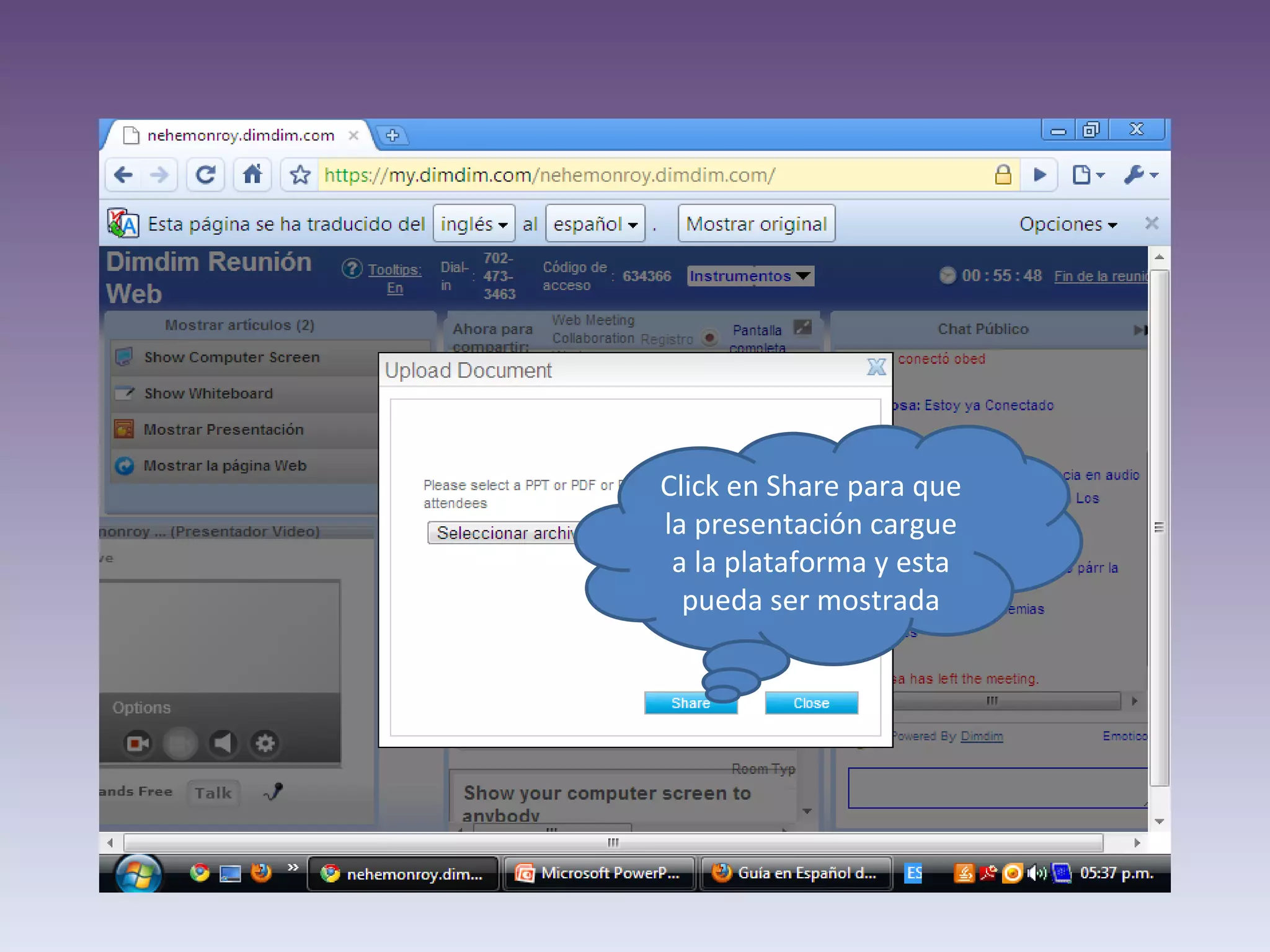Toggle the Registro record button
This screenshot has height=952, width=1270.
(709, 338)
